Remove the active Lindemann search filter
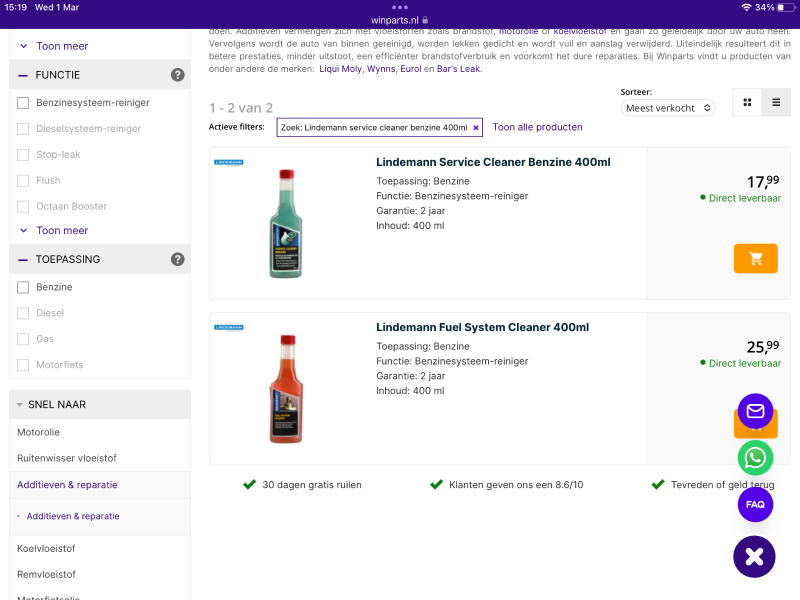800x600 pixels. 476,128
